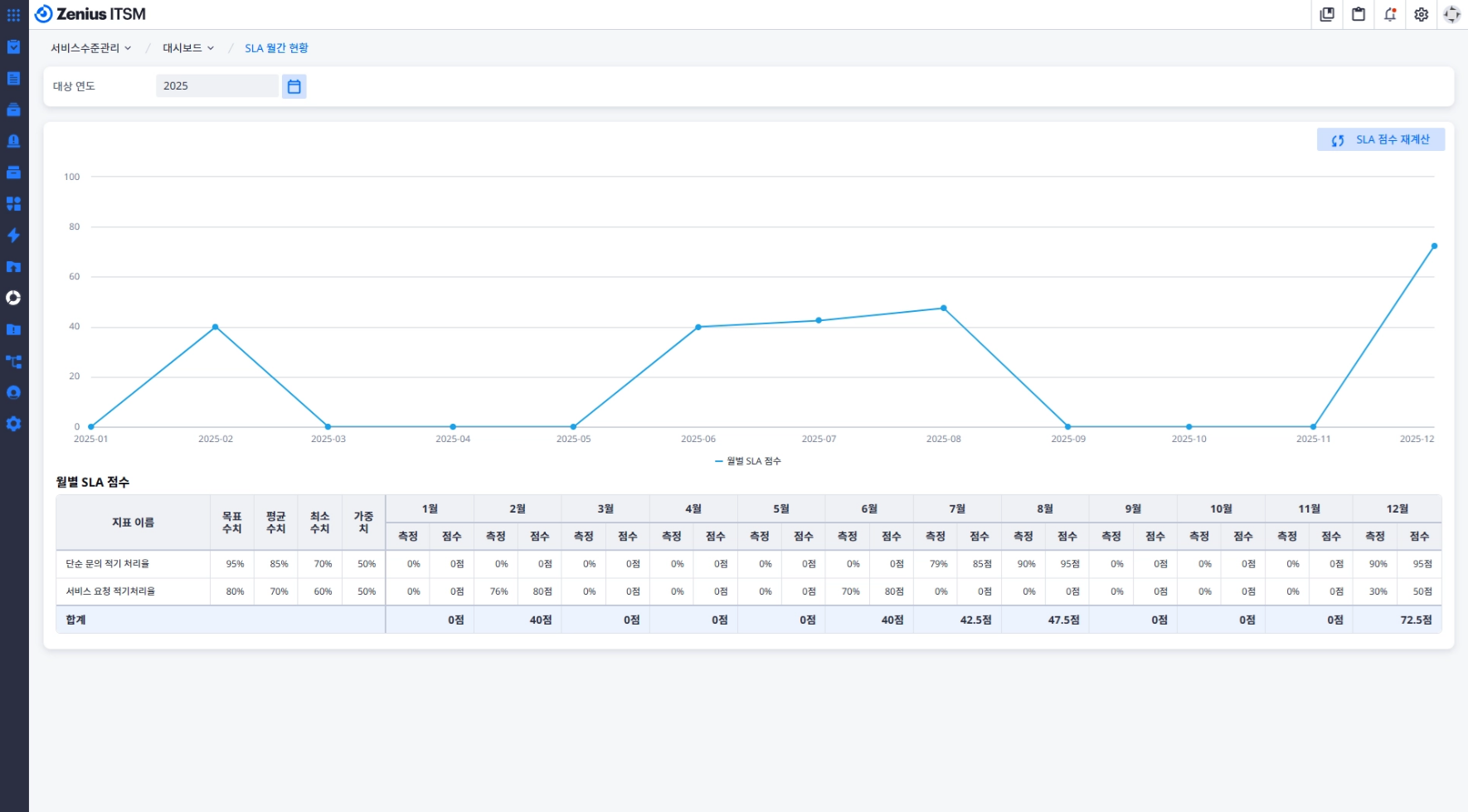Open the app grid menu icon
The image size is (1468, 812).
point(13,15)
